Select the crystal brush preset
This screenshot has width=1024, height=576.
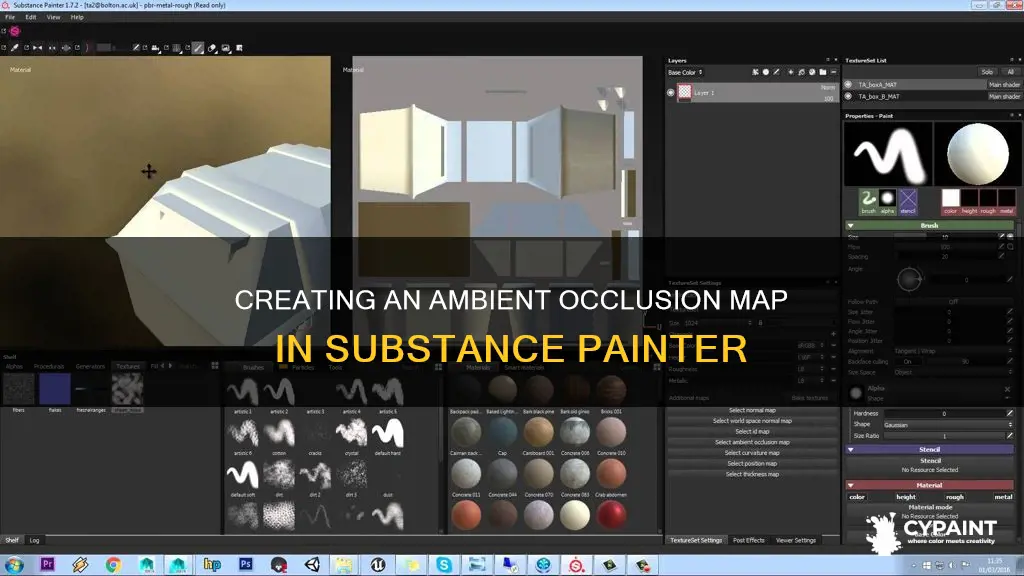point(351,436)
